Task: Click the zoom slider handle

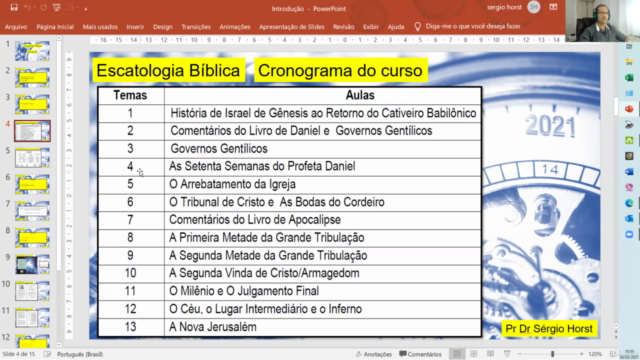Action: [552, 354]
